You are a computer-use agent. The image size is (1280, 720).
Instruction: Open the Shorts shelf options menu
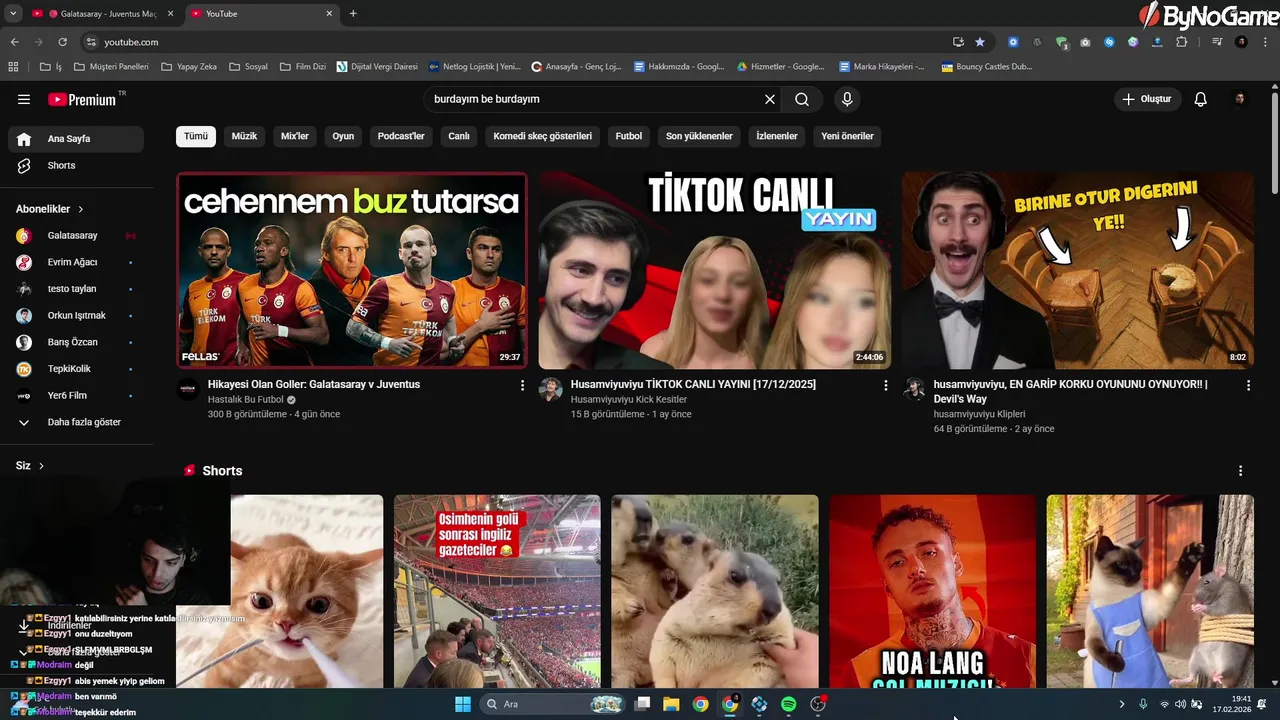pyautogui.click(x=1240, y=471)
